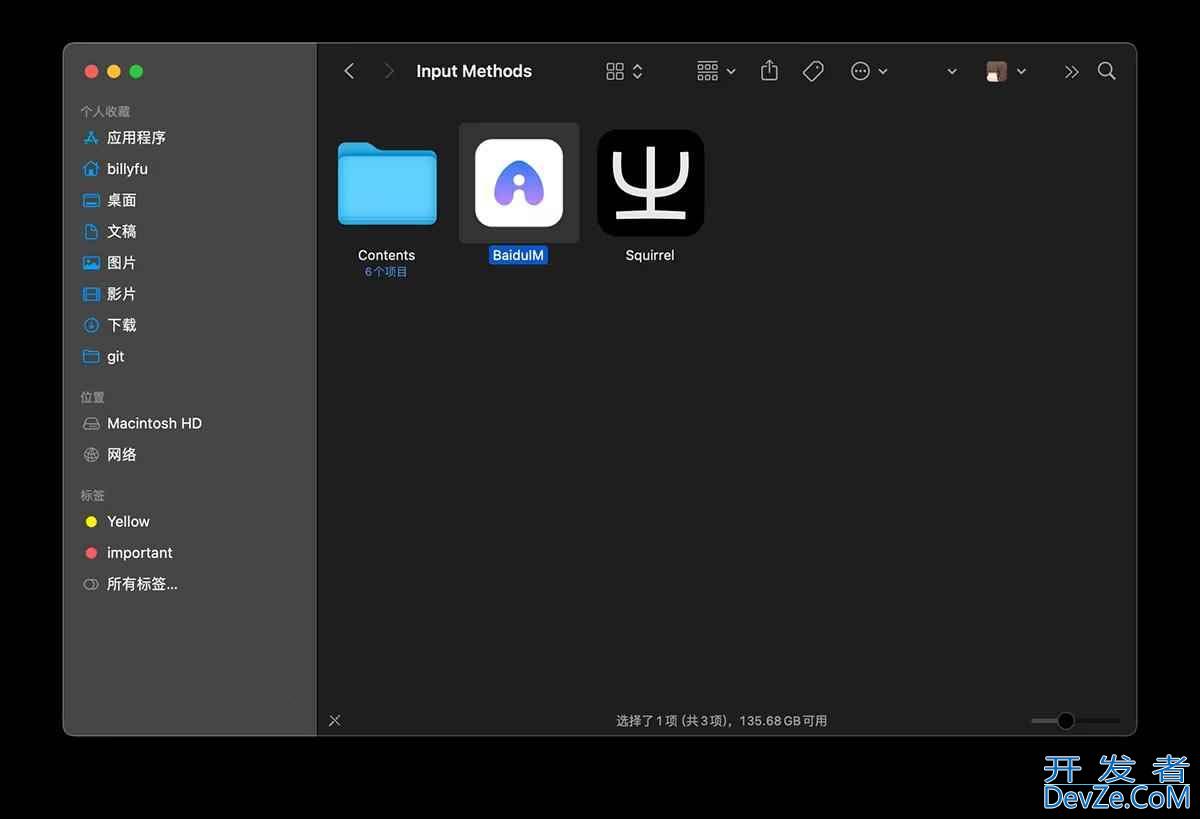Open 影片 in the sidebar
The height and width of the screenshot is (819, 1200).
coord(109,294)
